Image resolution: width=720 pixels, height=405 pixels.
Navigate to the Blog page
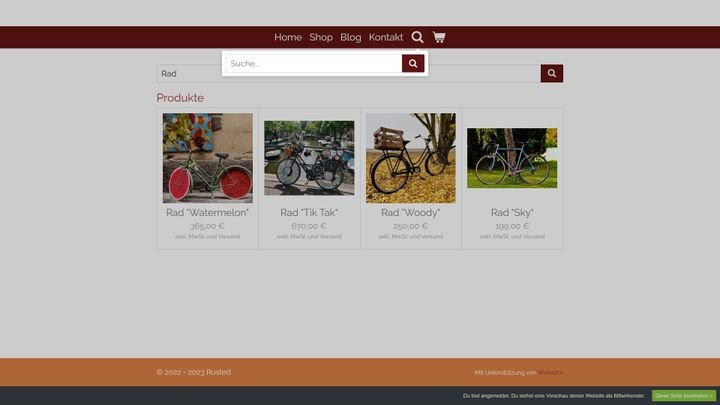click(351, 37)
